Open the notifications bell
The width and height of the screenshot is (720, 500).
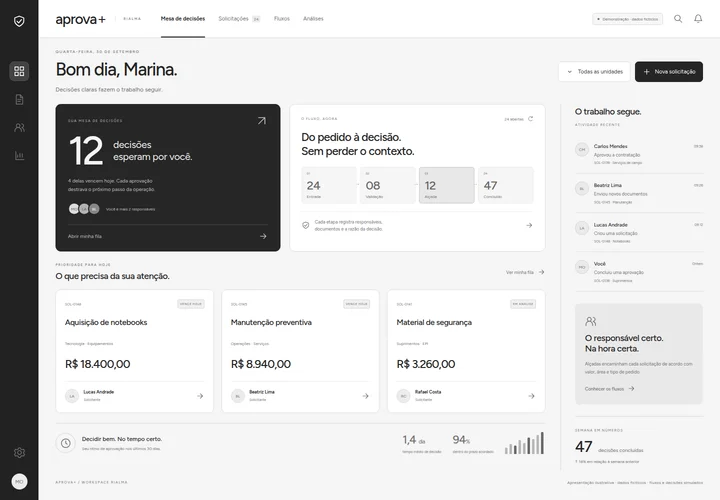pos(698,19)
